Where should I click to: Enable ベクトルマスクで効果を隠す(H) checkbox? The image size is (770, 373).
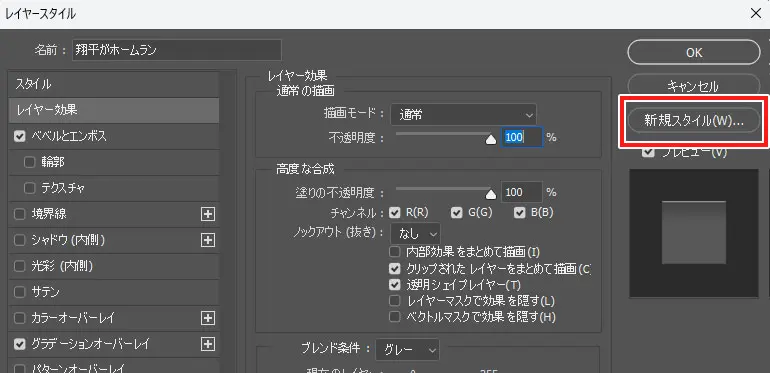(394, 317)
